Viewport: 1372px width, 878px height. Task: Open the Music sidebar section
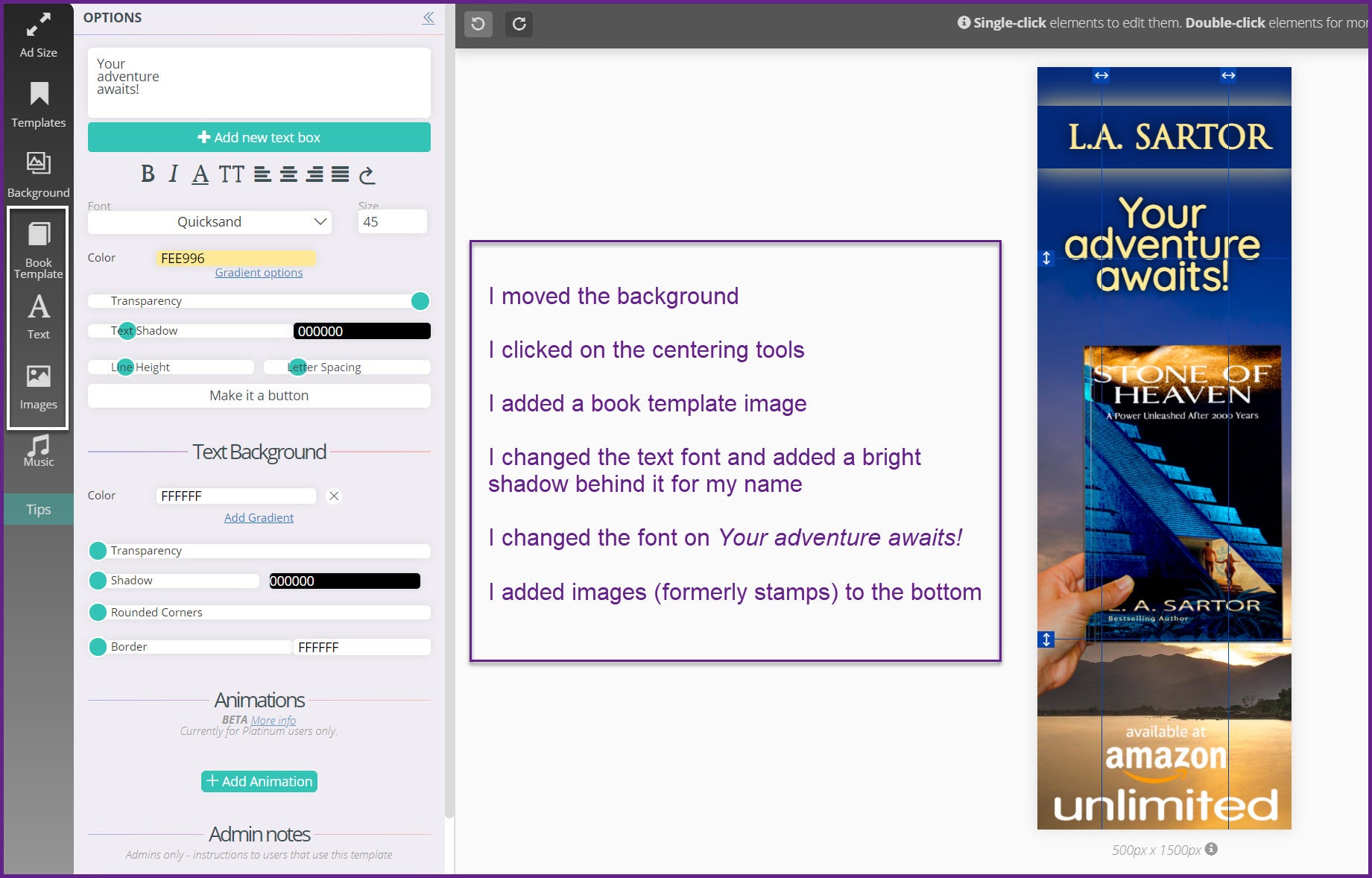(x=38, y=451)
